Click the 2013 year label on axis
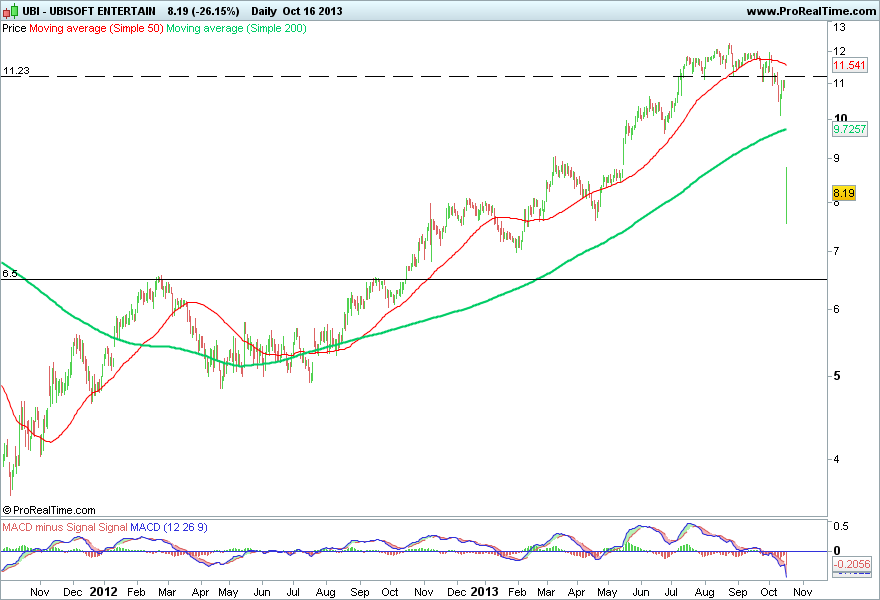 click(x=484, y=592)
